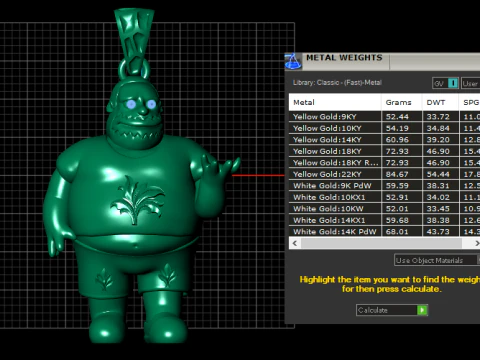This screenshot has width=480, height=360.
Task: Click the 52.44 grams value
Action: (x=397, y=117)
